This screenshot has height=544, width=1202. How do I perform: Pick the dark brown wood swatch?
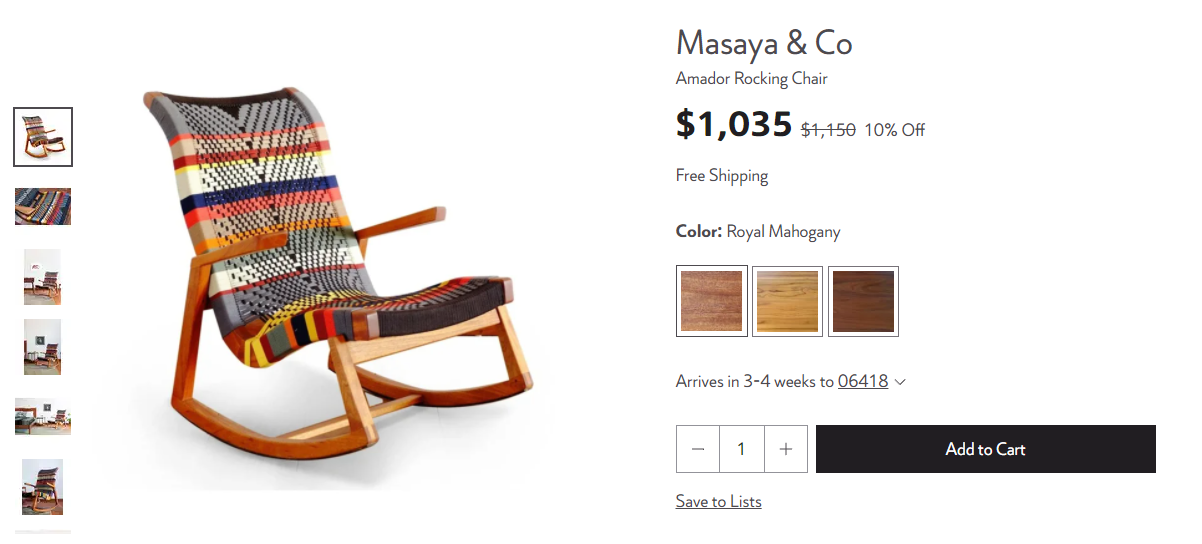863,301
